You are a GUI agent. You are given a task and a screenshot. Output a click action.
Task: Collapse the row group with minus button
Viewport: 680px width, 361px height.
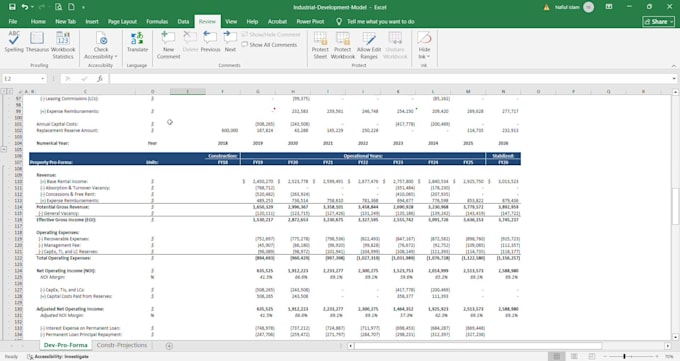(4, 149)
